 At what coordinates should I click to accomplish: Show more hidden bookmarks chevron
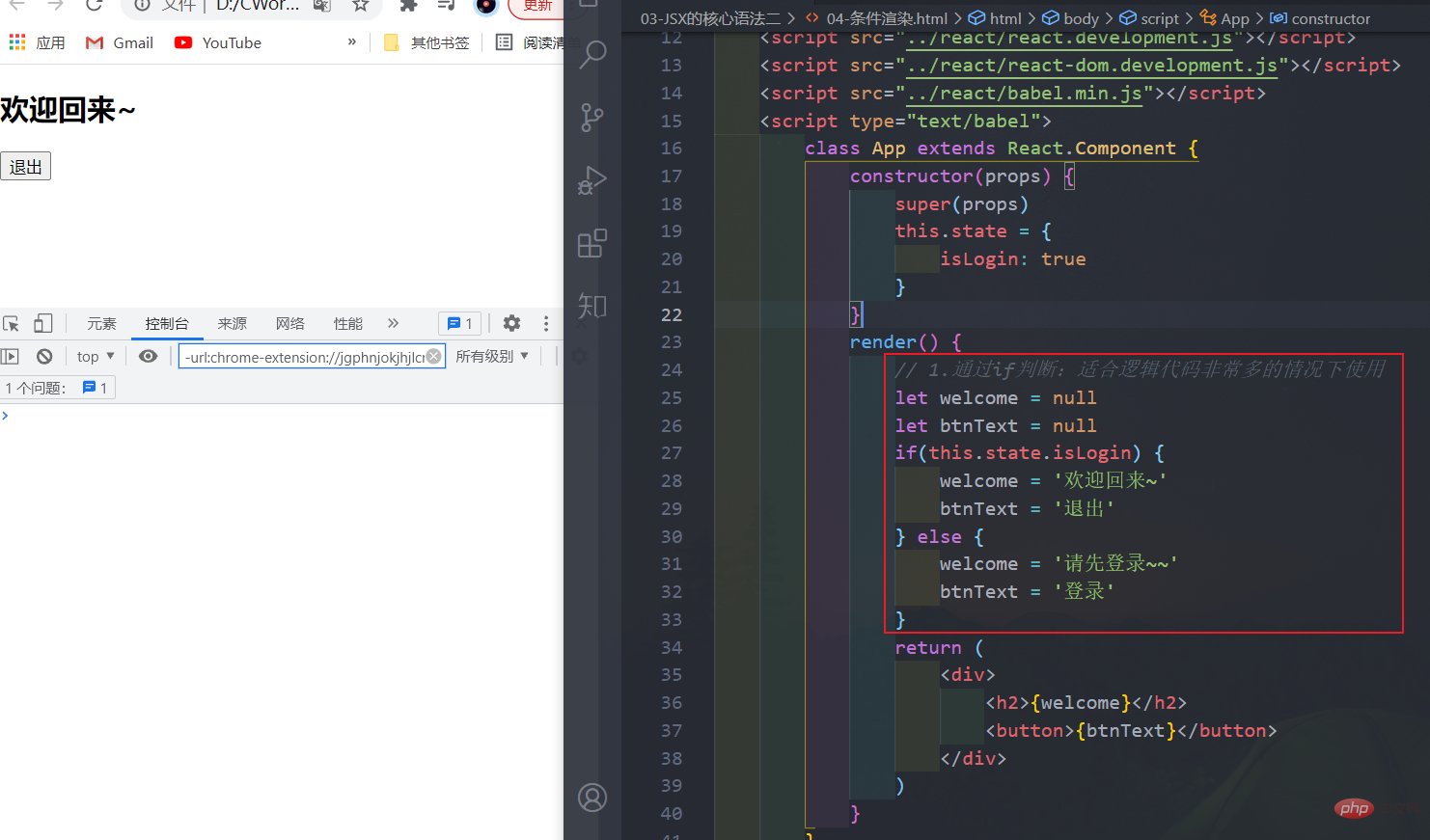tap(352, 42)
